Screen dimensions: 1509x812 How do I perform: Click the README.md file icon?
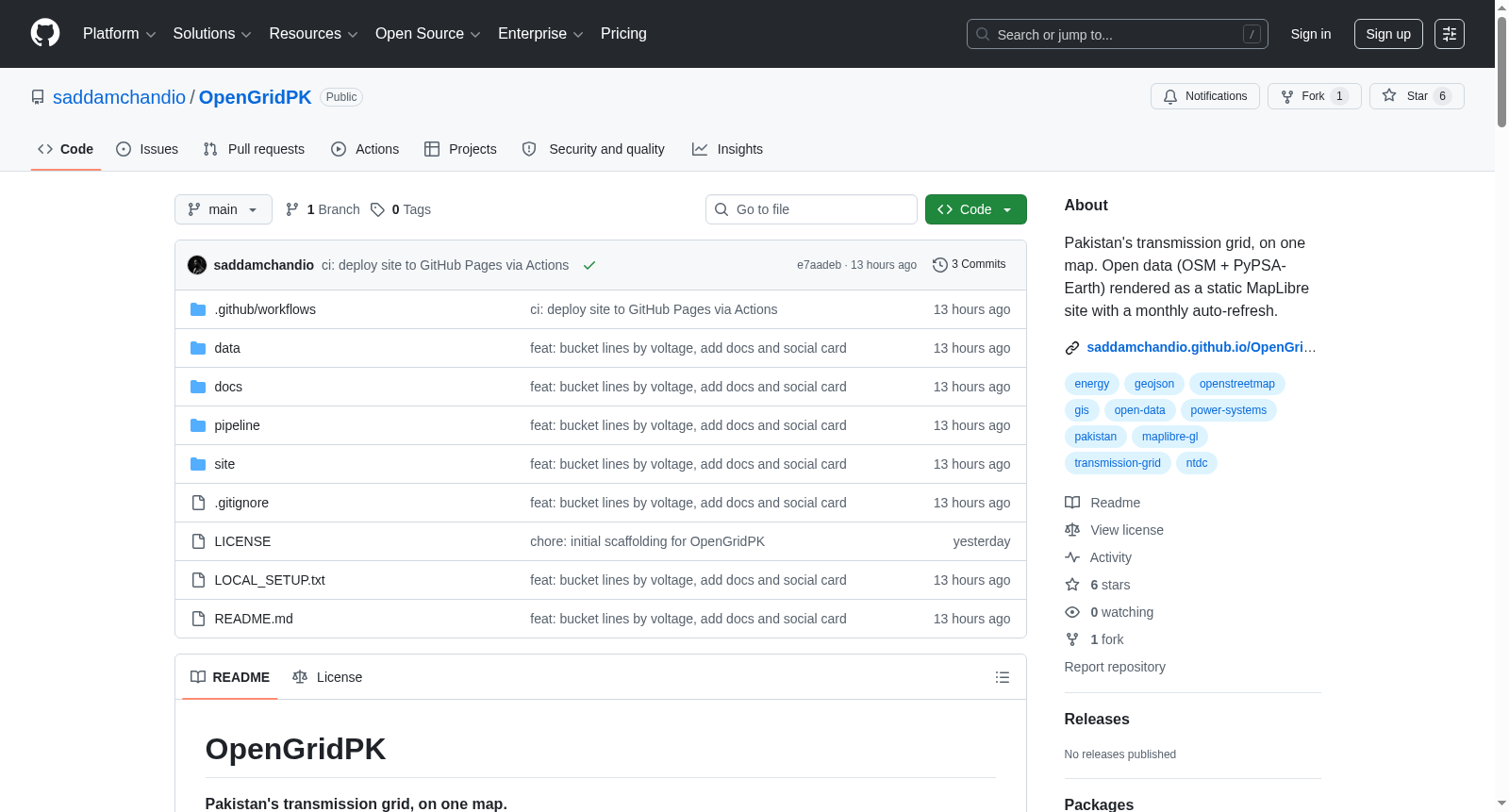tap(198, 619)
